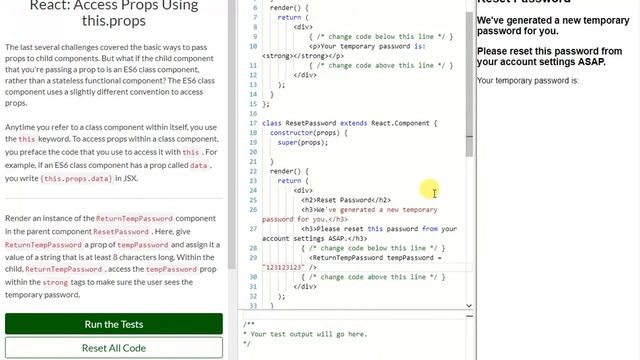Click 'strong' inline code in instructions
This screenshot has height=360, width=640.
(x=55, y=282)
